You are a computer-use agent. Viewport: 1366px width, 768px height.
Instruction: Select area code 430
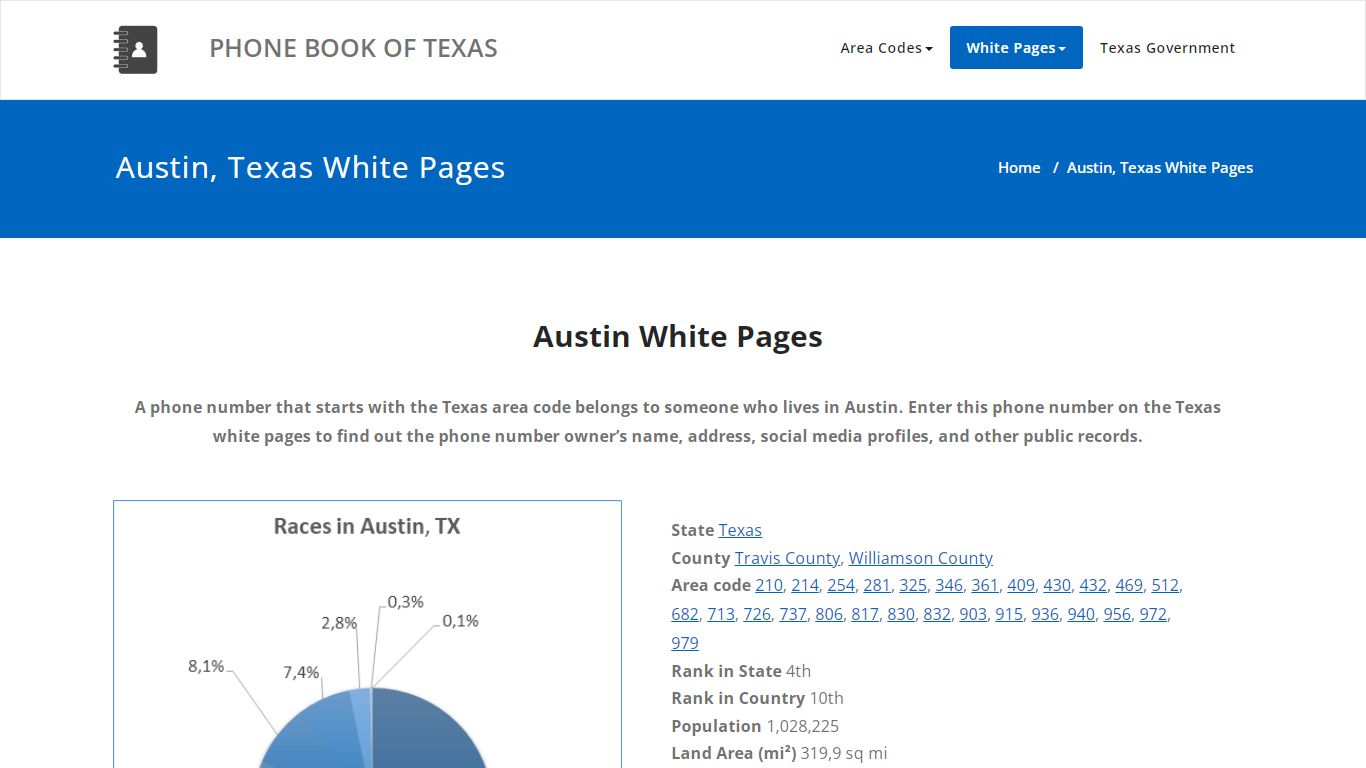tap(1057, 585)
